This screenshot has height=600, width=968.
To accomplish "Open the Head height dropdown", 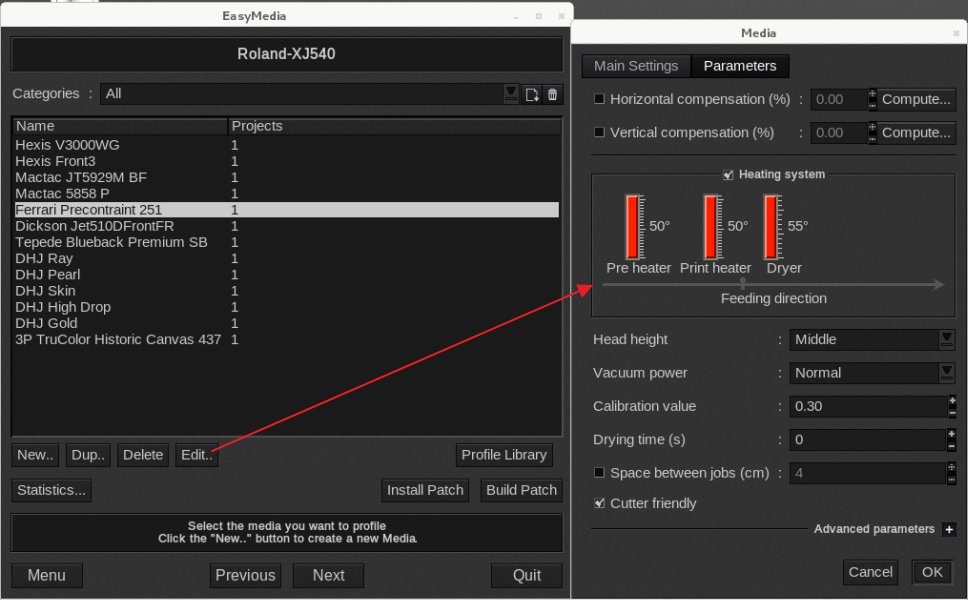I will [946, 339].
